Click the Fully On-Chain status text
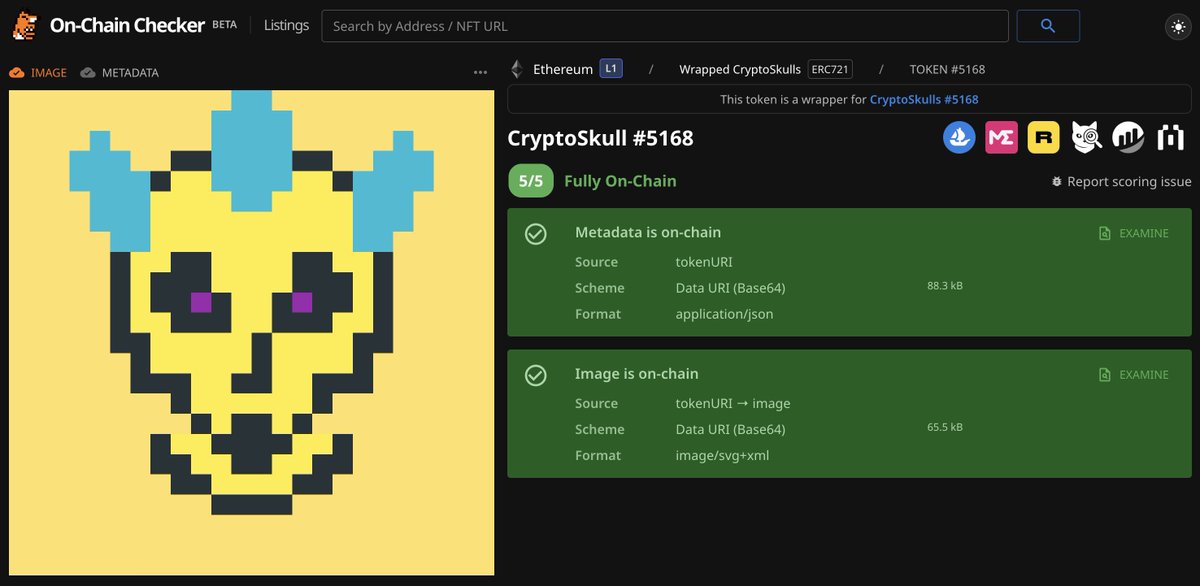 [x=620, y=181]
